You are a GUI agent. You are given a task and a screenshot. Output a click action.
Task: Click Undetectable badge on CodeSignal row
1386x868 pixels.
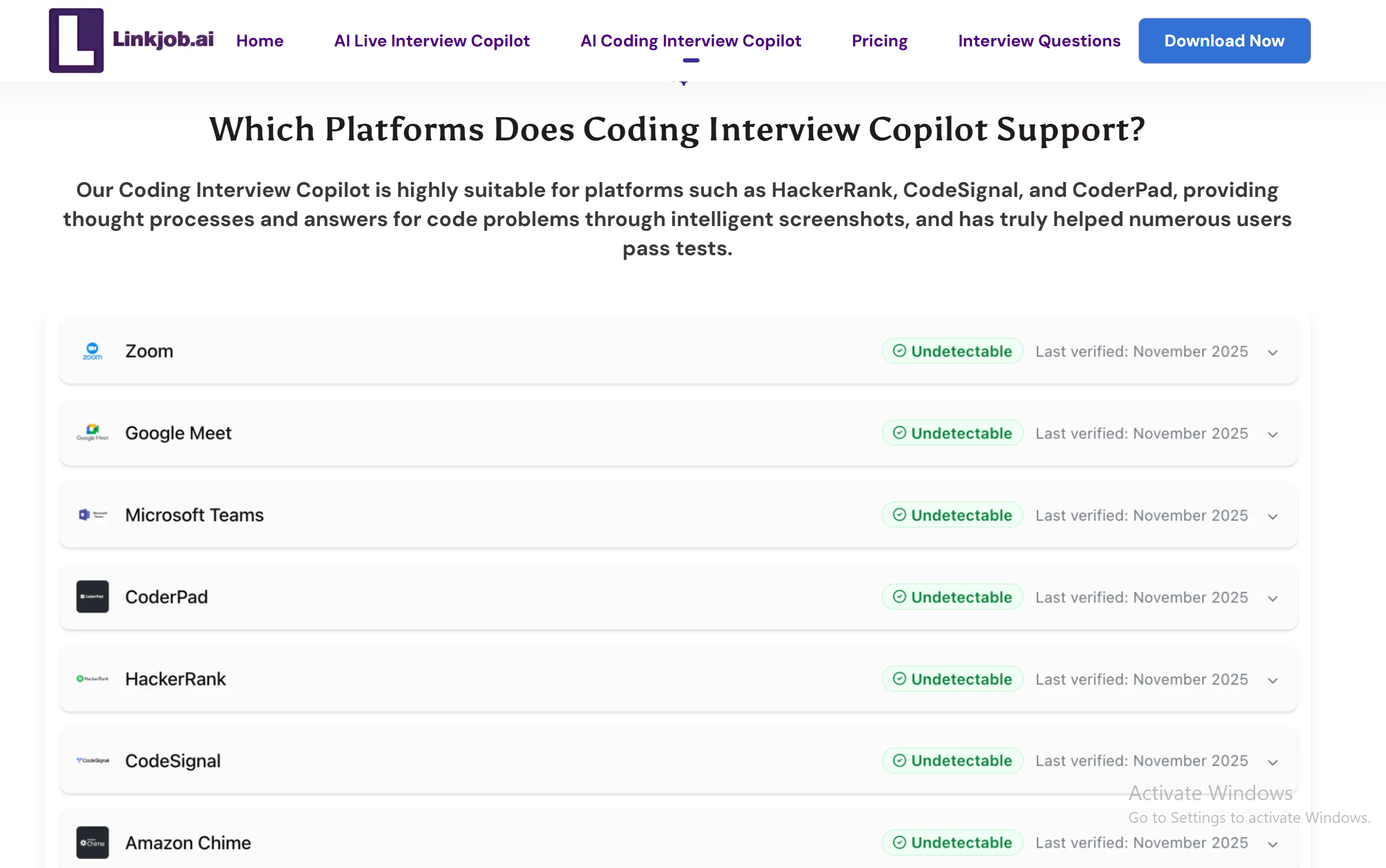pyautogui.click(x=952, y=760)
